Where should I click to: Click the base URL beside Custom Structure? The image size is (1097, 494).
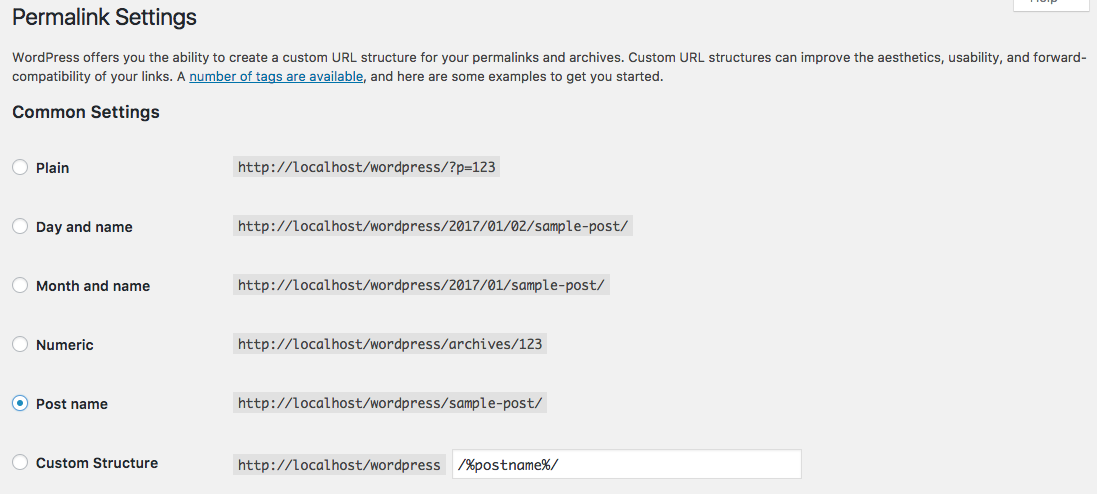click(339, 465)
